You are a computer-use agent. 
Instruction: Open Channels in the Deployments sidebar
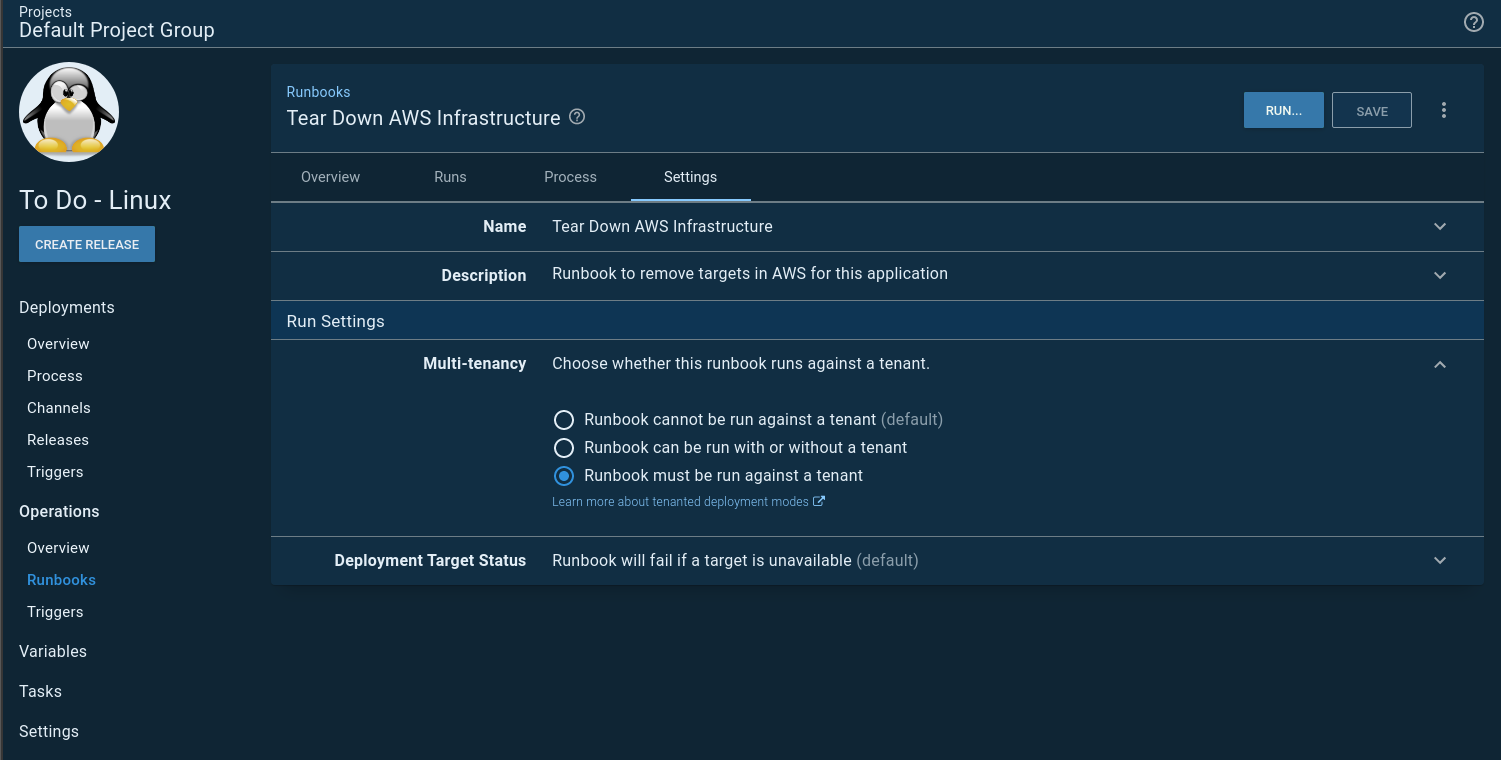(59, 408)
